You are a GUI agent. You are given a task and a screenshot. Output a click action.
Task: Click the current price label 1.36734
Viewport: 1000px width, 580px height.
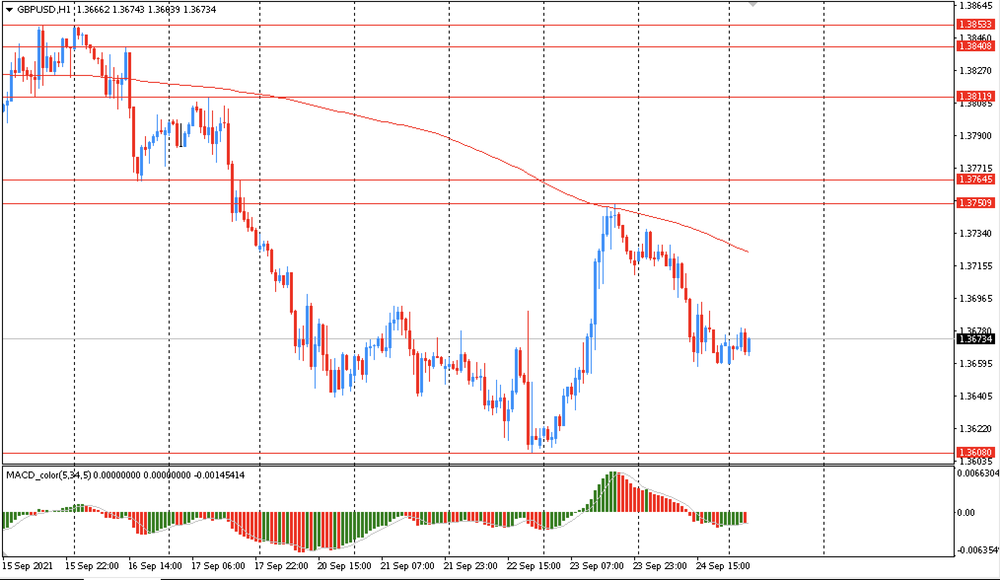(976, 339)
